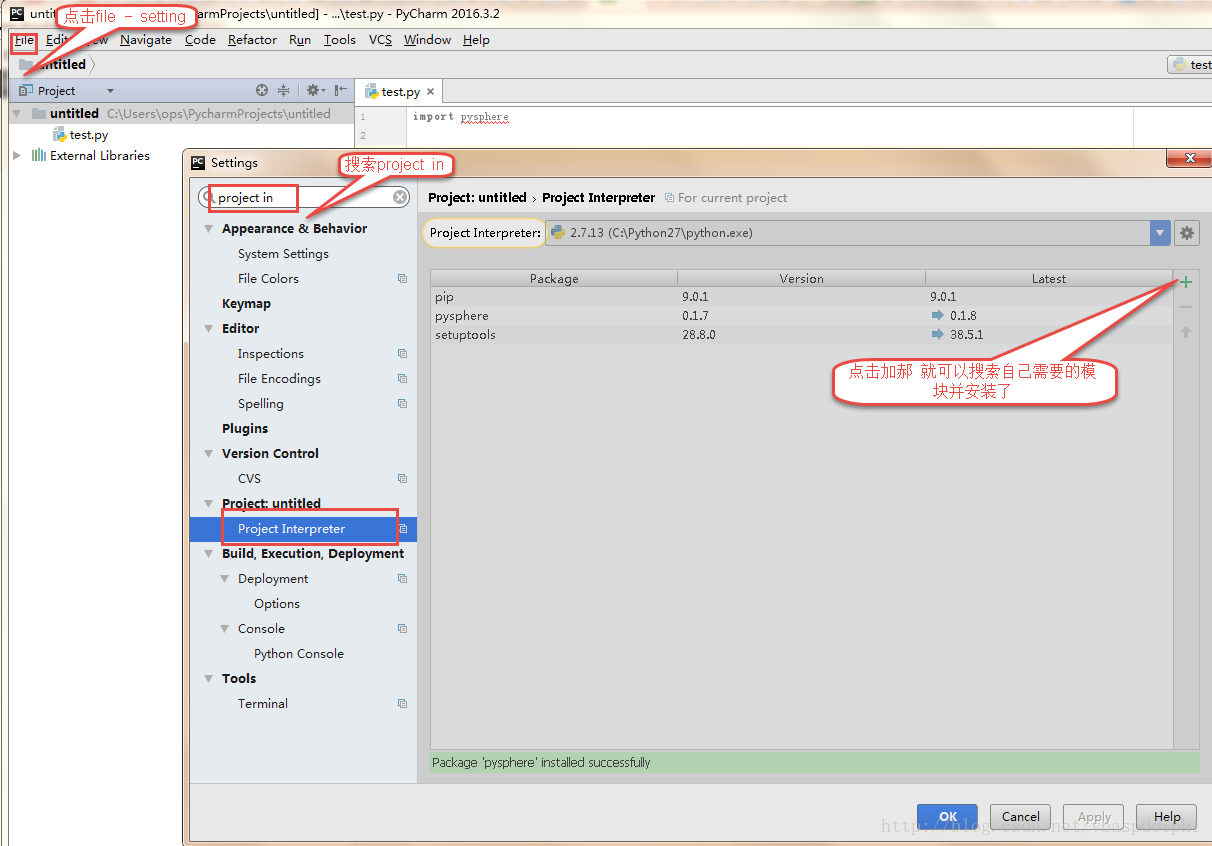This screenshot has width=1212, height=846.
Task: Click the untitled folder icon in breadcrumb bar
Action: click(26, 64)
